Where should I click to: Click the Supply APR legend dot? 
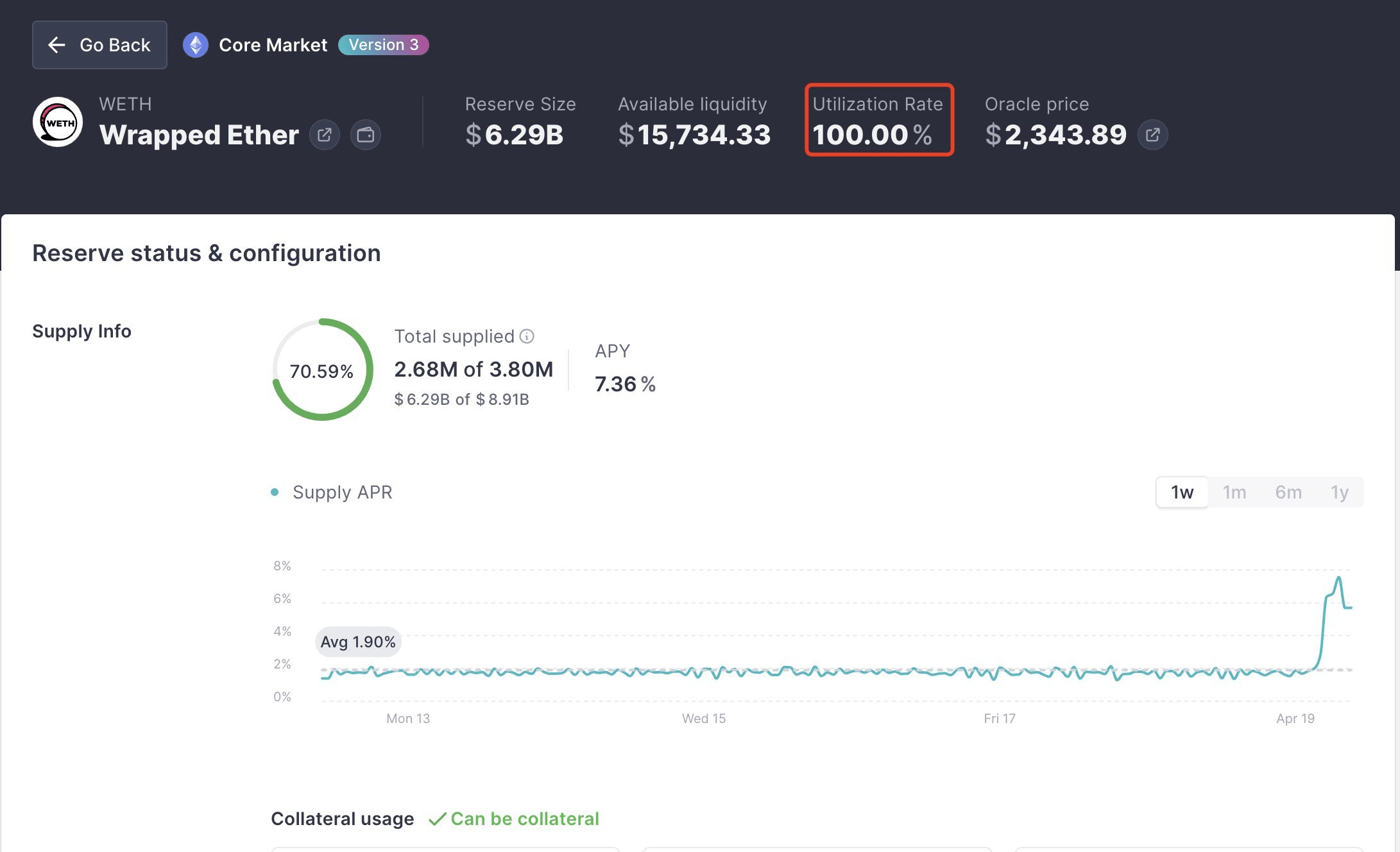pyautogui.click(x=275, y=492)
